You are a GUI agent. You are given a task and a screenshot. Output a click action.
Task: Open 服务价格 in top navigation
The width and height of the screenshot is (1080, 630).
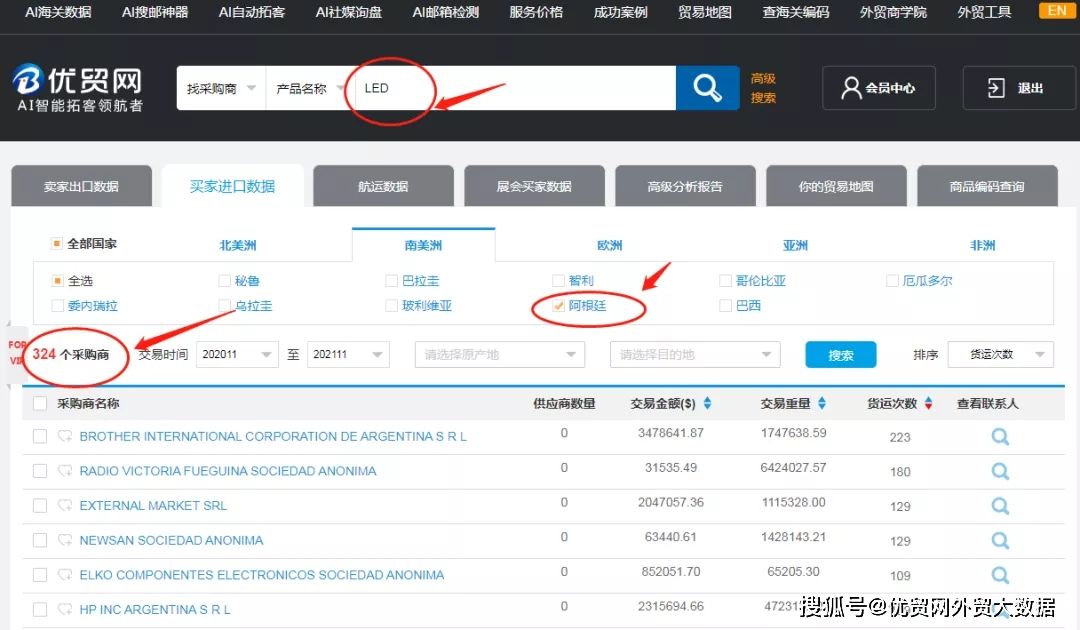coord(536,12)
